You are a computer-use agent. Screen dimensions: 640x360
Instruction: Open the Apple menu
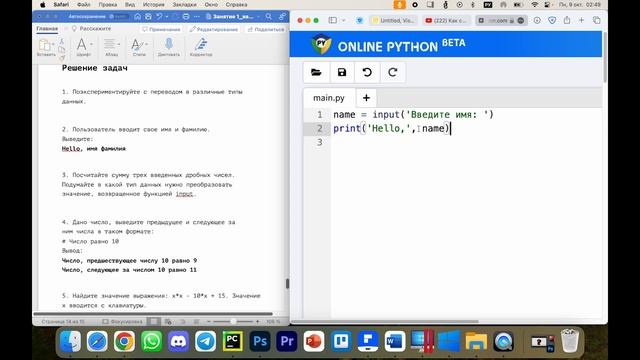pyautogui.click(x=42, y=4)
